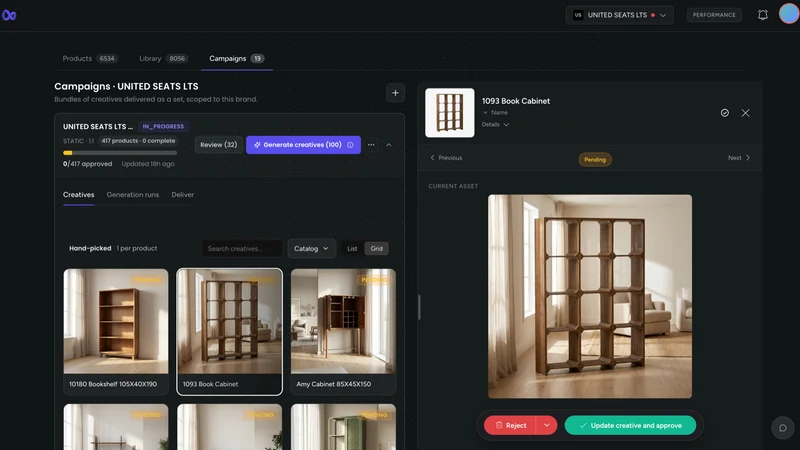Switch to List view
Viewport: 800px width, 450px height.
point(352,248)
